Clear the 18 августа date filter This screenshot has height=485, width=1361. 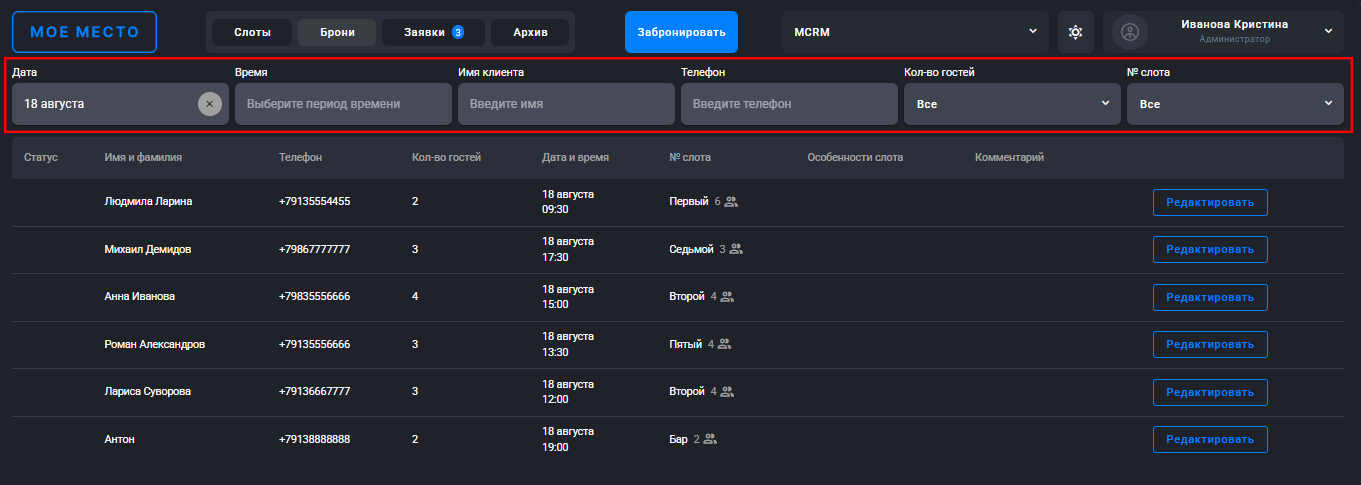[209, 104]
